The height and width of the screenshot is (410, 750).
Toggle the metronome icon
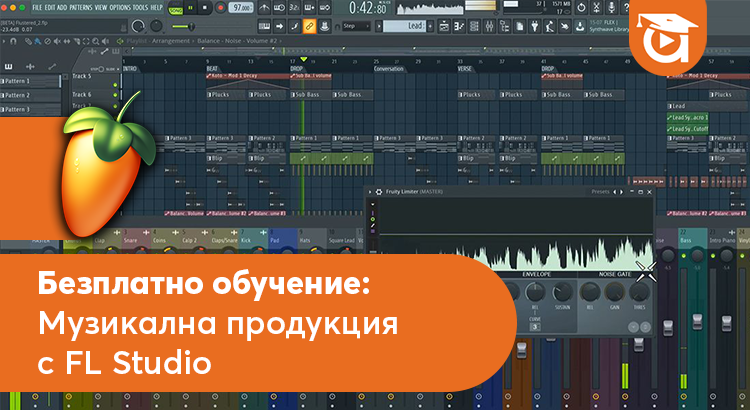coord(264,8)
